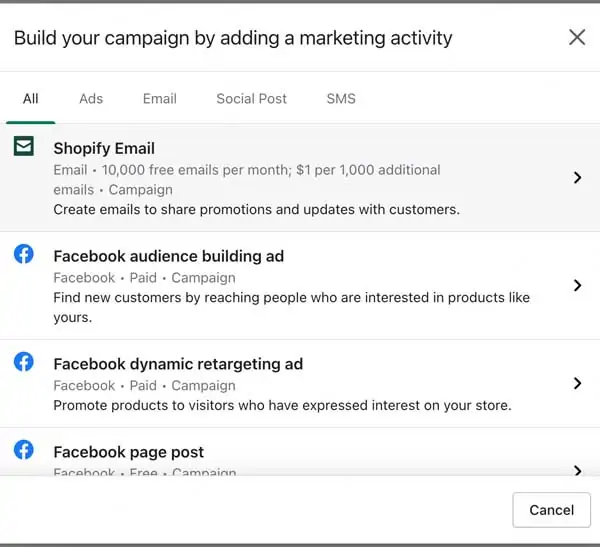Click Facebook icon beside page post
The image size is (600, 547).
click(x=24, y=450)
